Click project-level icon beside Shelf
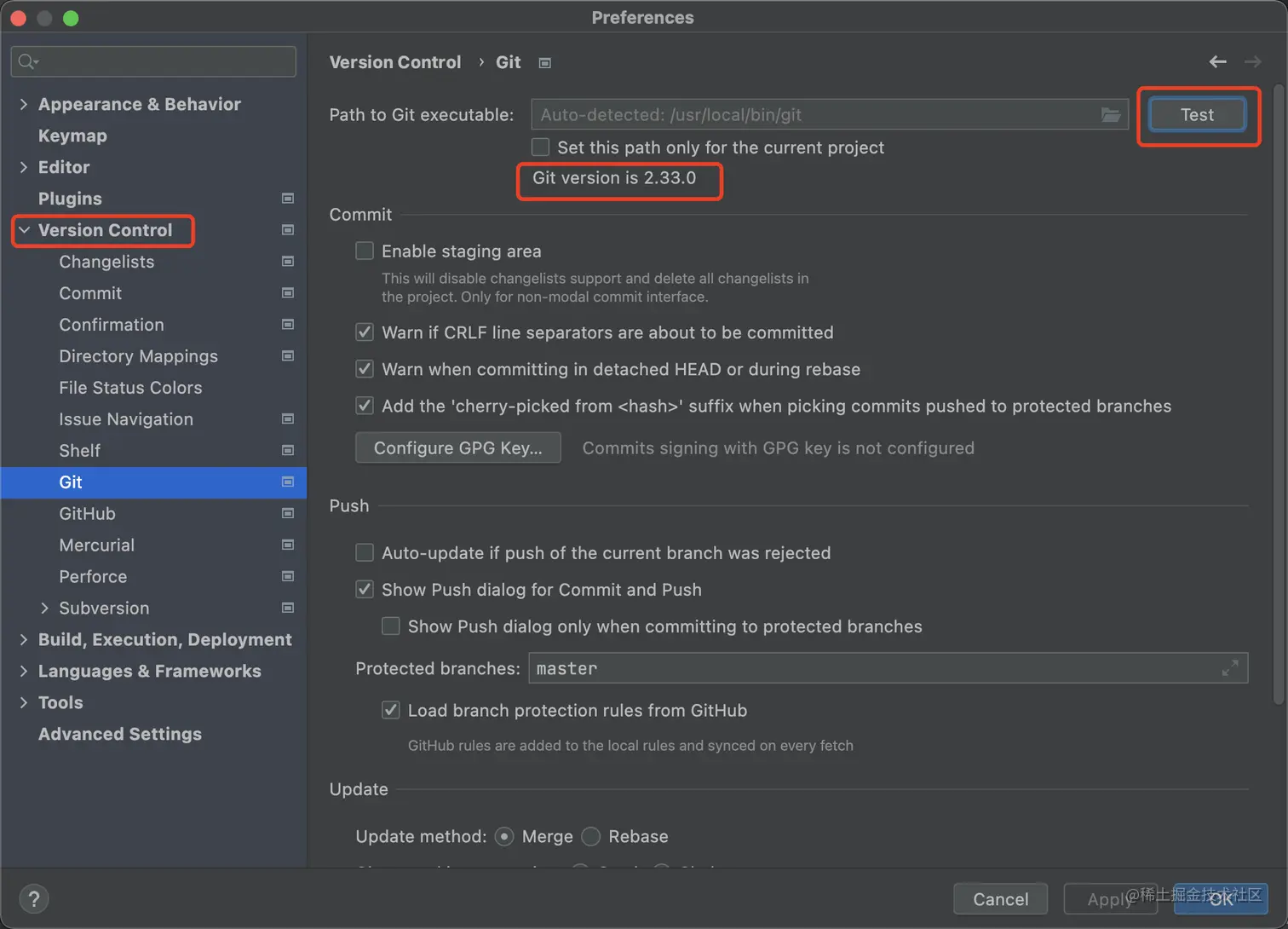1288x929 pixels. click(288, 451)
